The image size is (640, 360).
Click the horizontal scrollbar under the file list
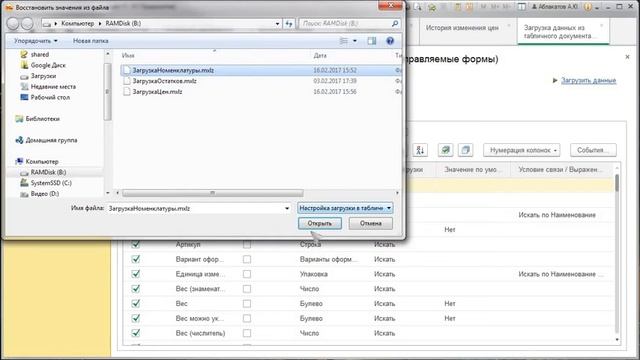click(213, 193)
